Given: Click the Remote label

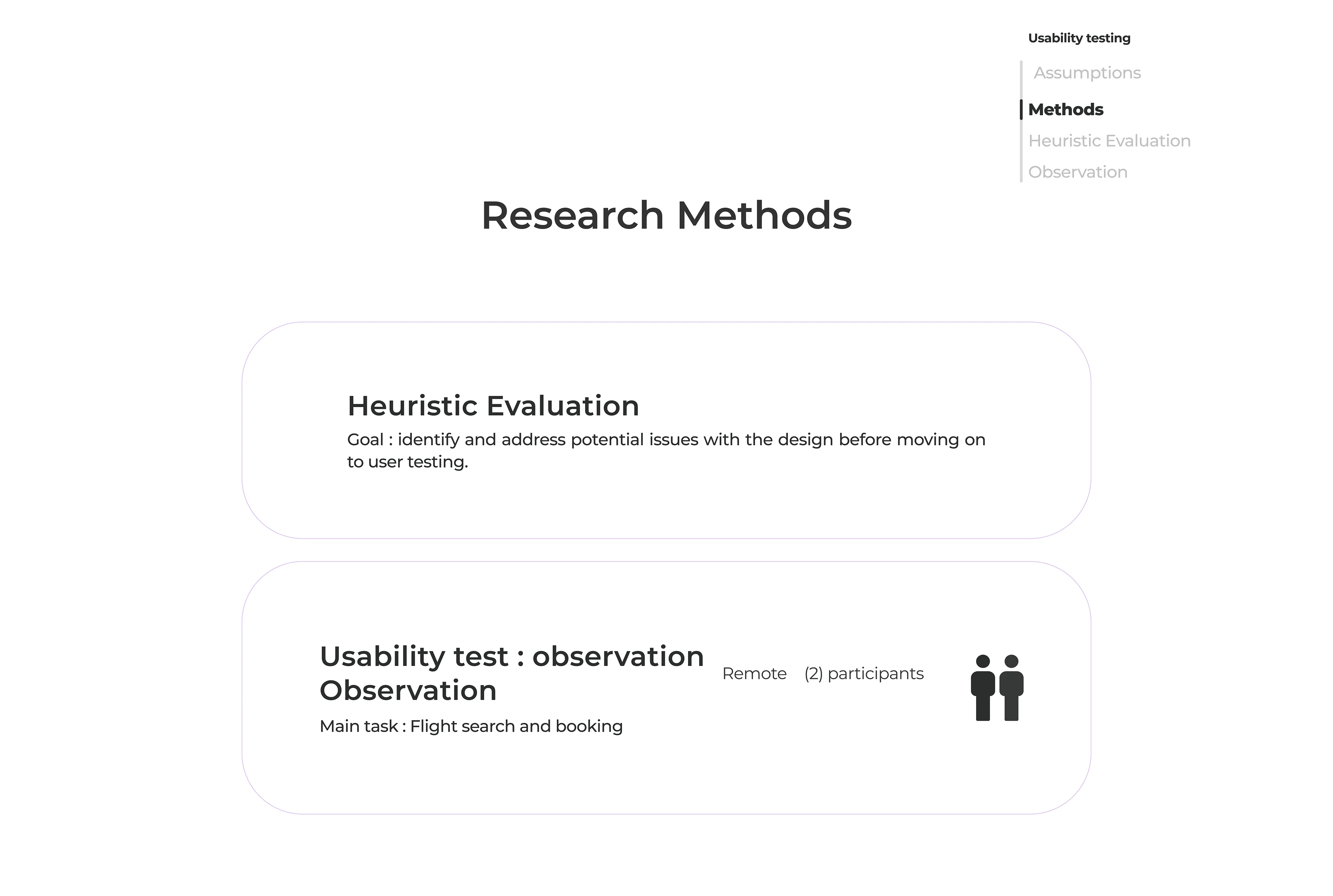Looking at the screenshot, I should (754, 674).
